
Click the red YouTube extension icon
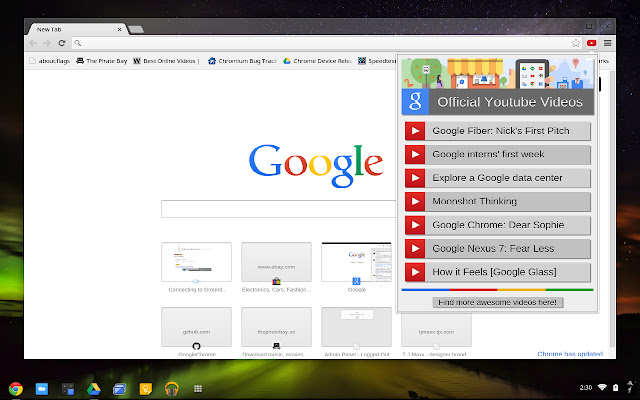click(x=591, y=43)
